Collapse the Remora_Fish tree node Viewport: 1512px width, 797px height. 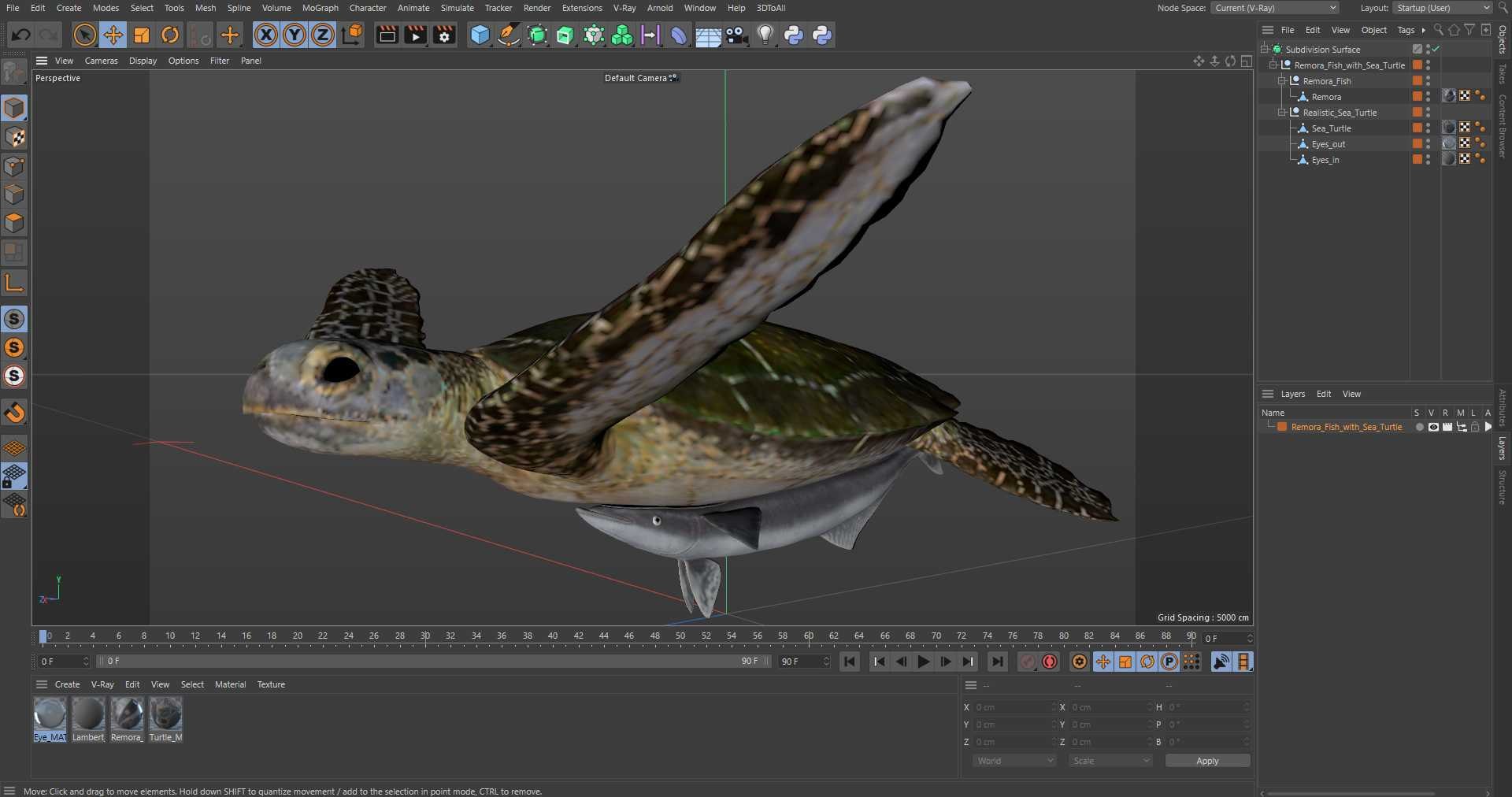point(1281,81)
